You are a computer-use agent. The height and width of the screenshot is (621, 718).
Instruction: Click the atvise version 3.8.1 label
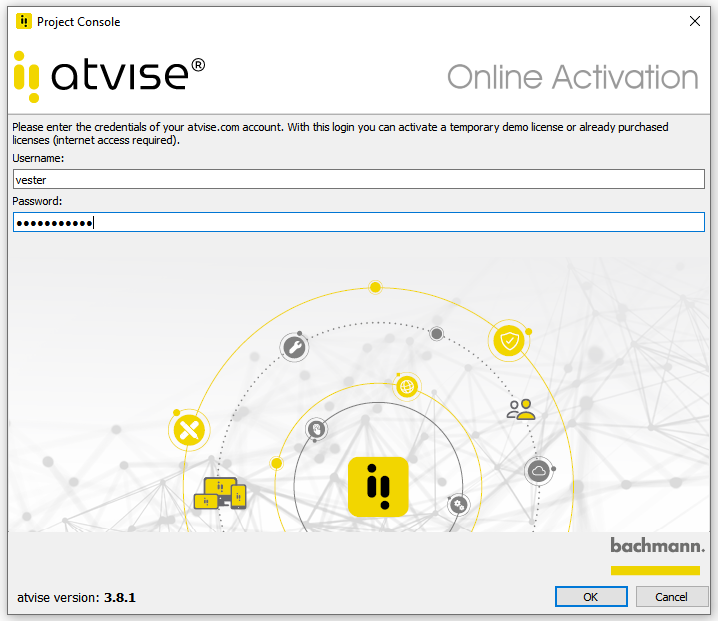[76, 598]
